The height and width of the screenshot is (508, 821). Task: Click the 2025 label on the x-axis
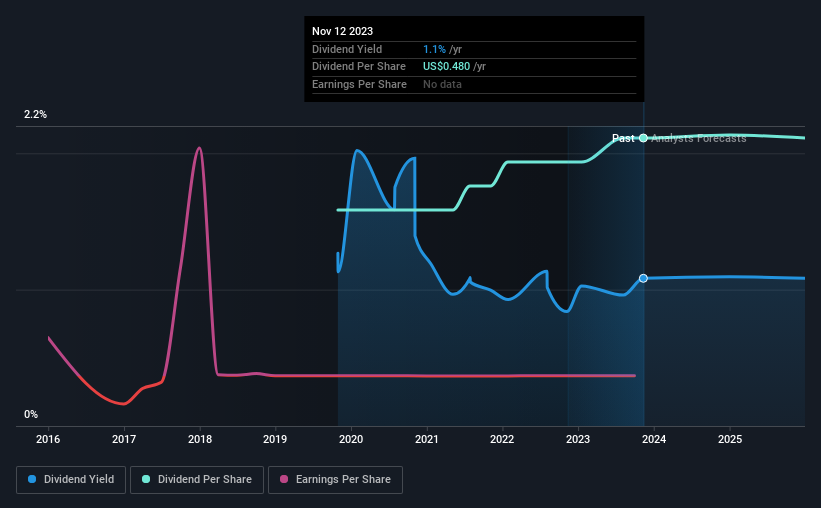[x=730, y=439]
